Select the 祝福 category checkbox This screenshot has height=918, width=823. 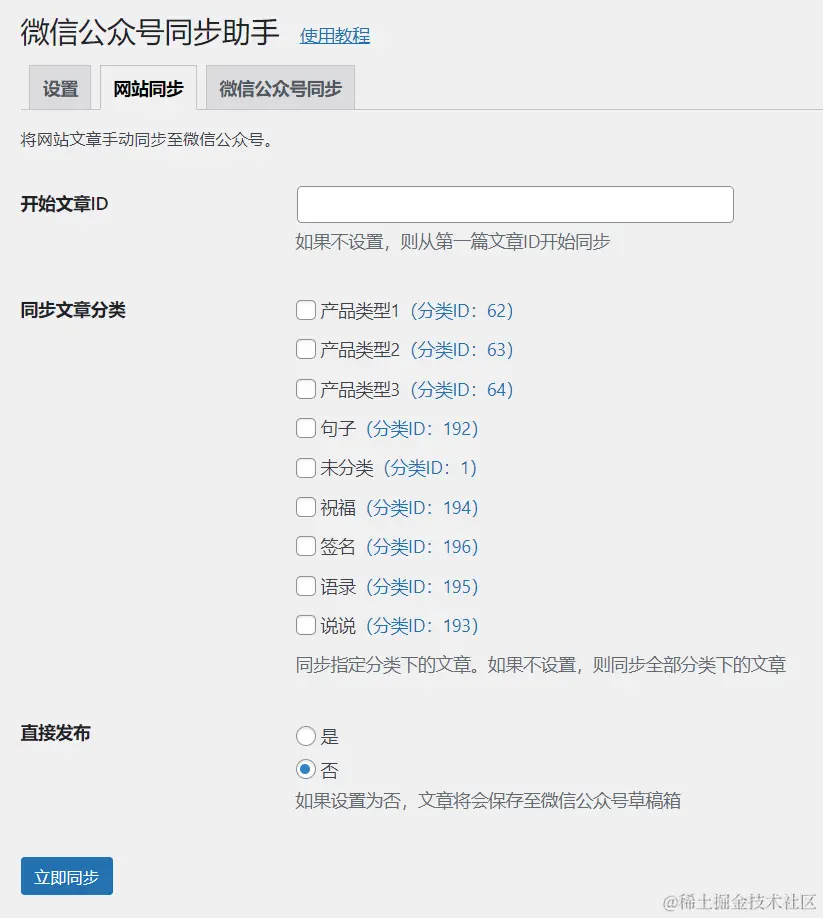[x=305, y=507]
